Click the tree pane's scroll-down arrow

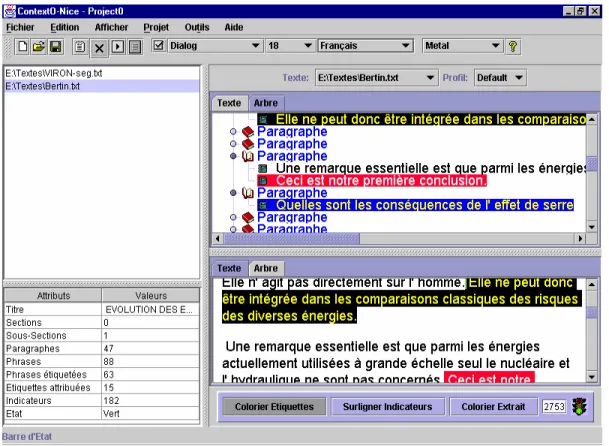point(592,227)
